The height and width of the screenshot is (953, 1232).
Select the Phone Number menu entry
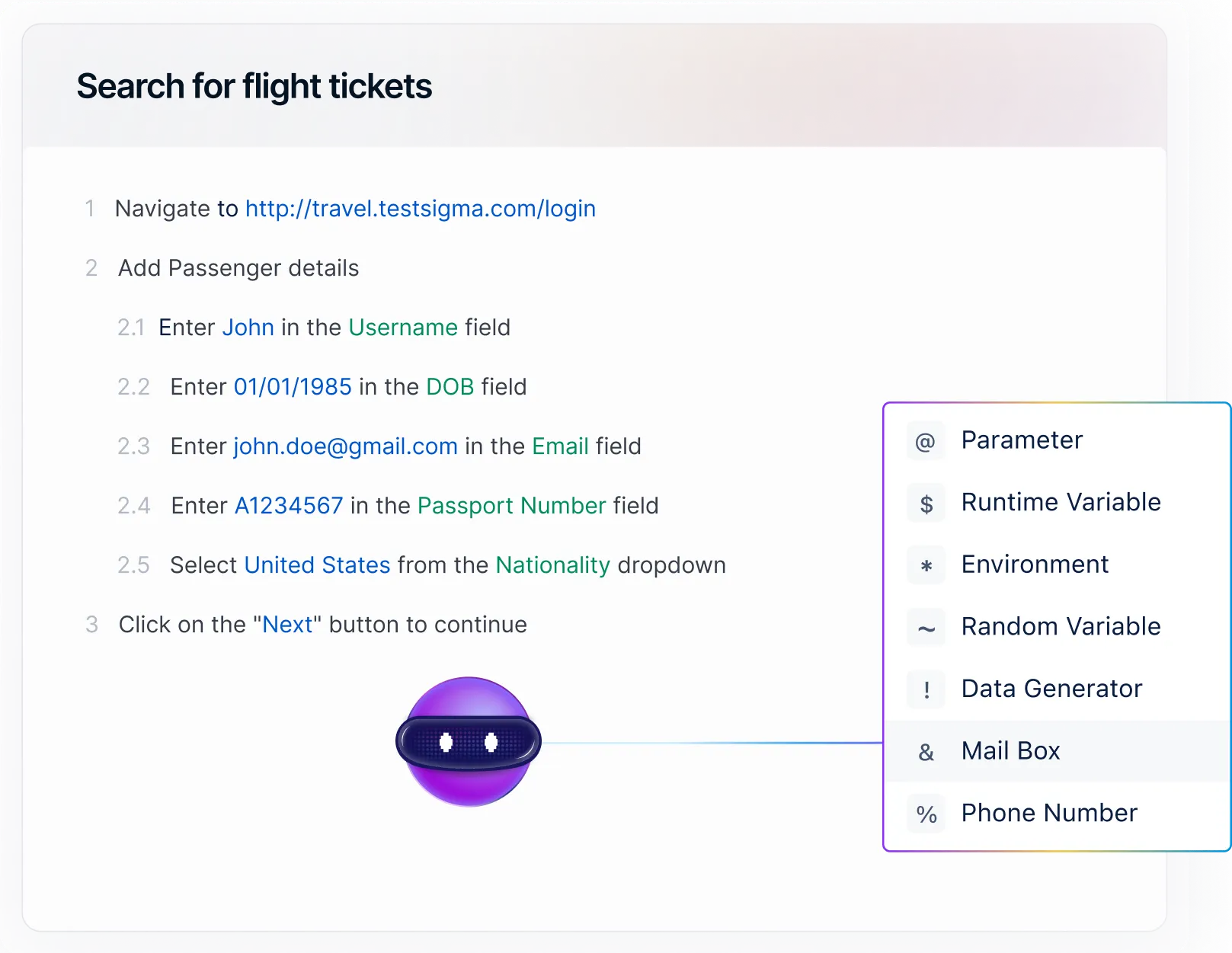[x=1048, y=813]
